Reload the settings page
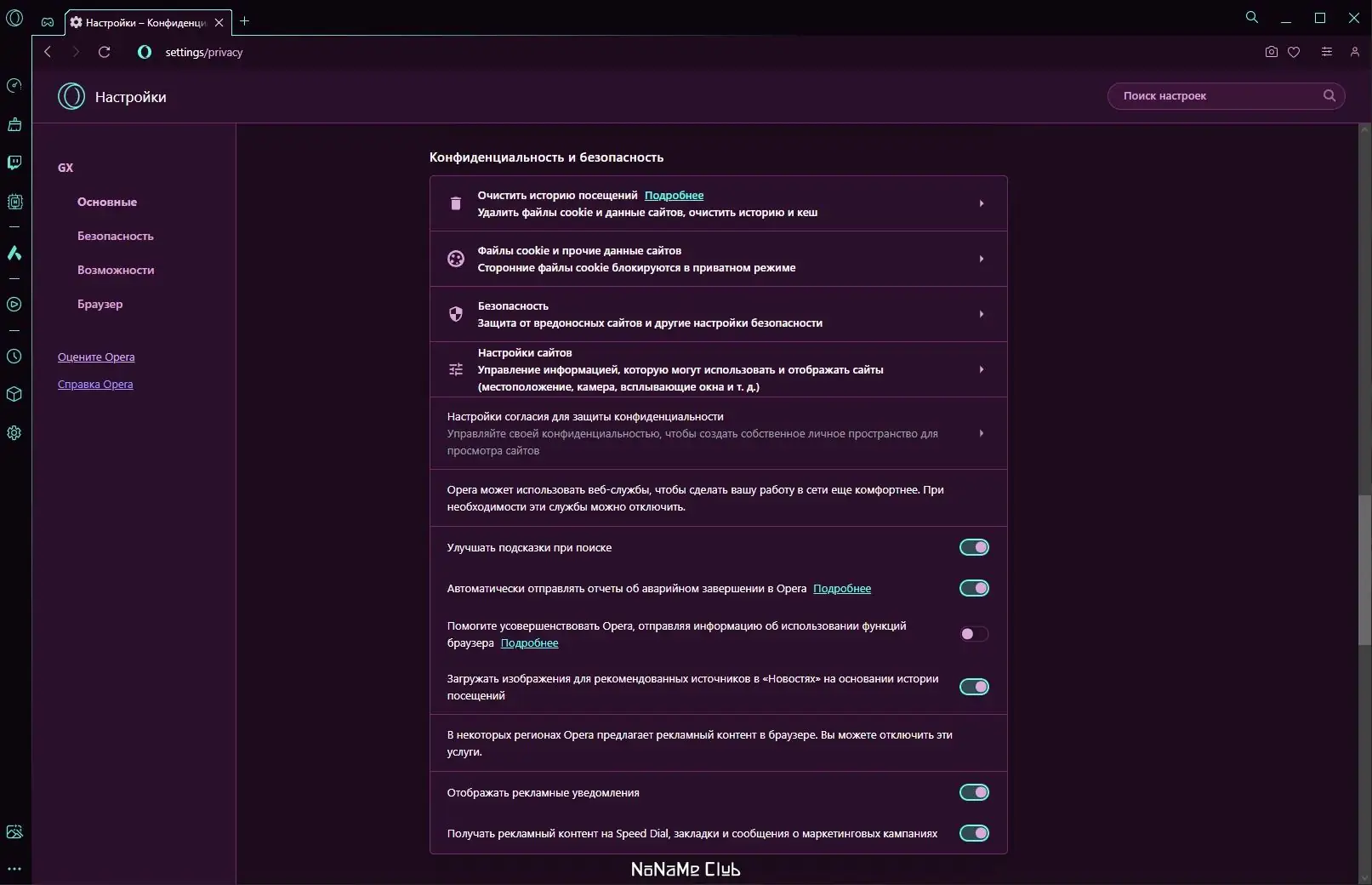The image size is (1372, 885). [x=105, y=52]
